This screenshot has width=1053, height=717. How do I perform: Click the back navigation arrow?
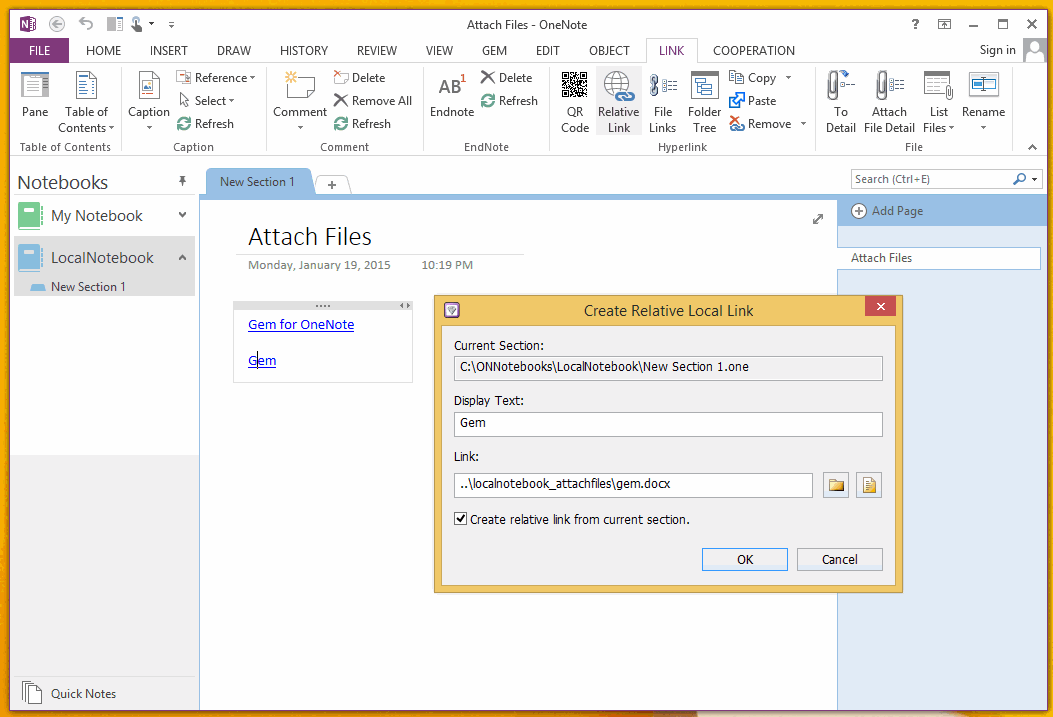tap(57, 25)
